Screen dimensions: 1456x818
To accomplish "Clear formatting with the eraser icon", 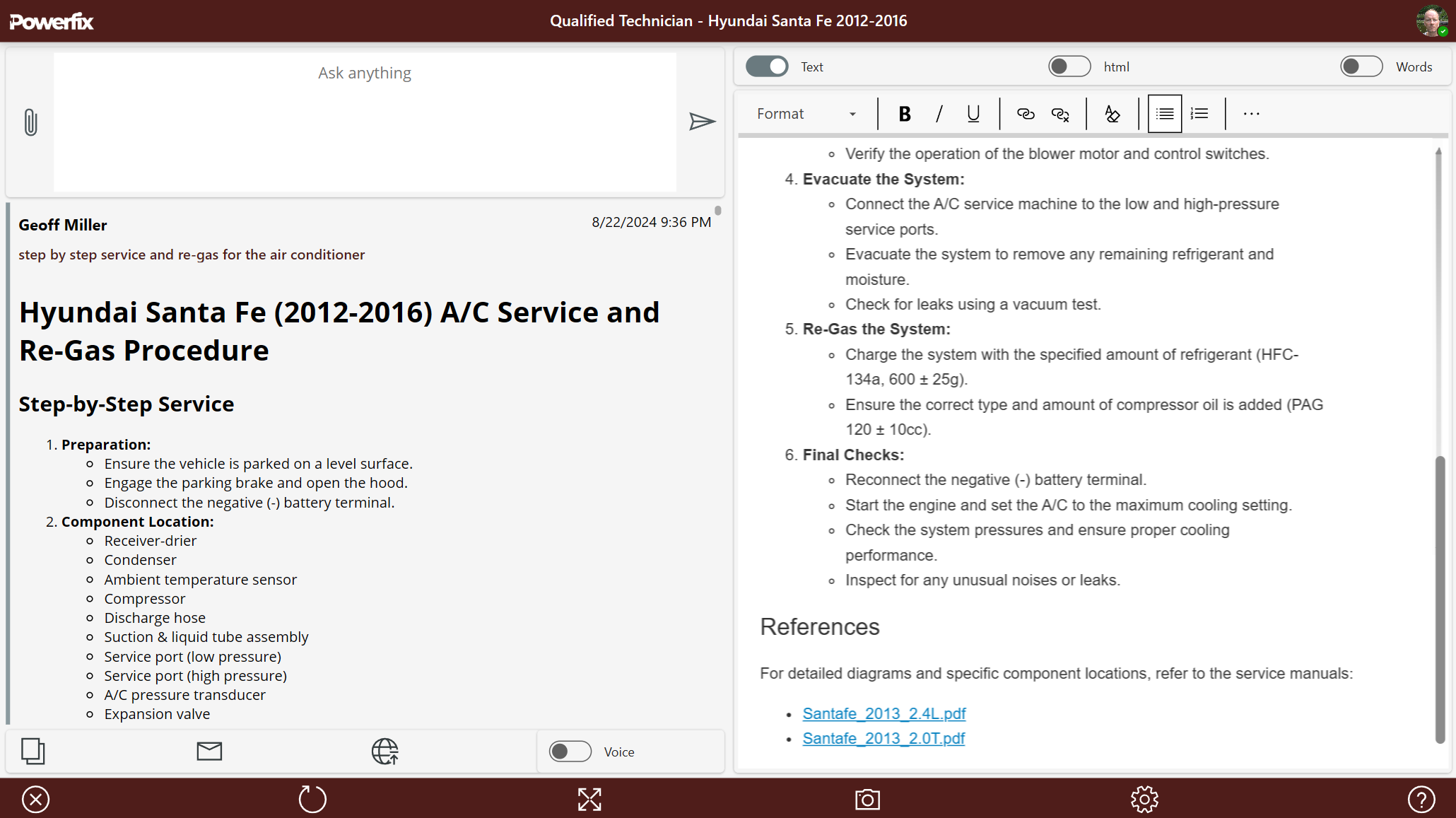I will tap(1112, 114).
